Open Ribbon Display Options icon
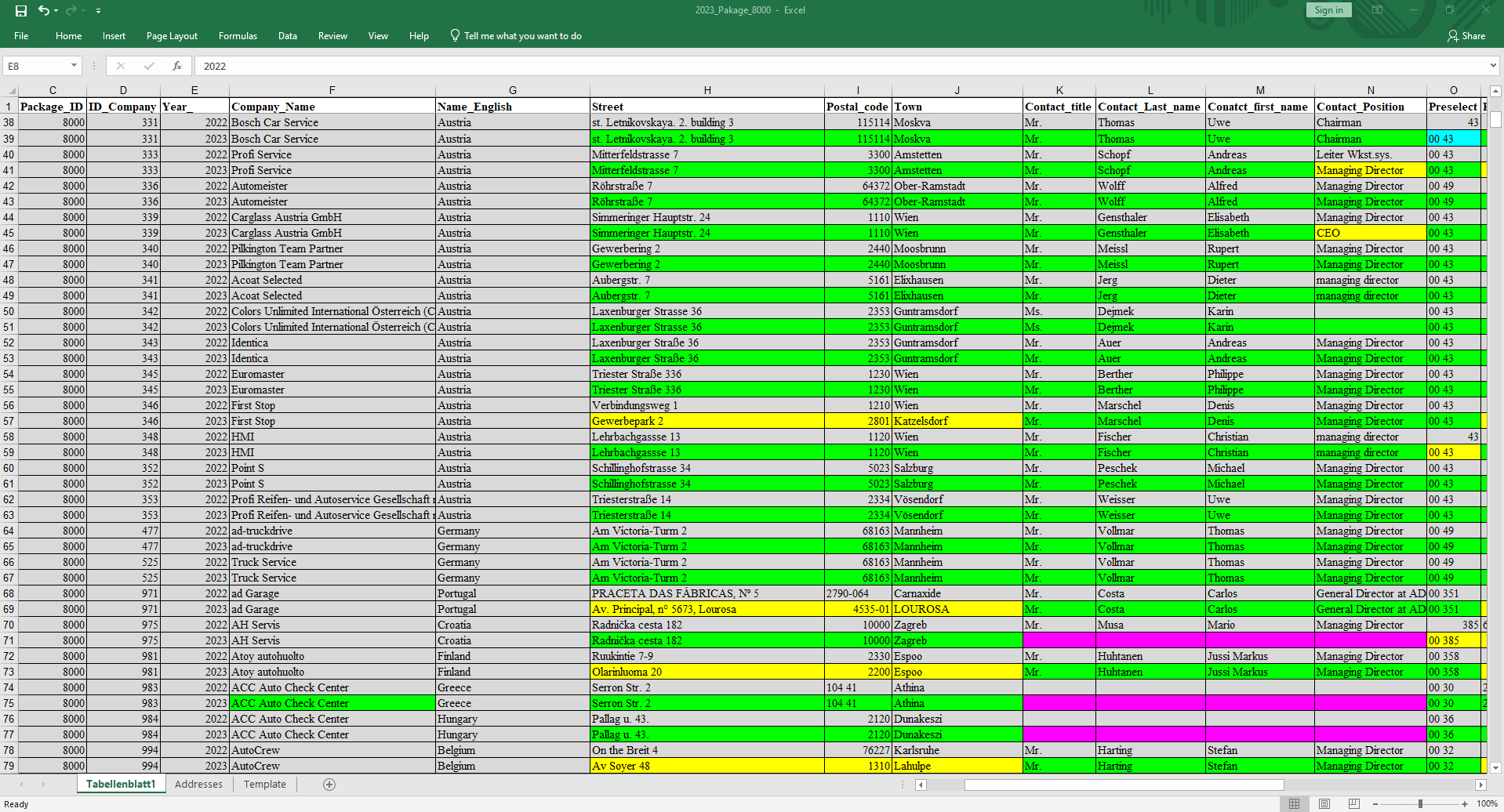Image resolution: width=1504 pixels, height=812 pixels. click(1377, 10)
